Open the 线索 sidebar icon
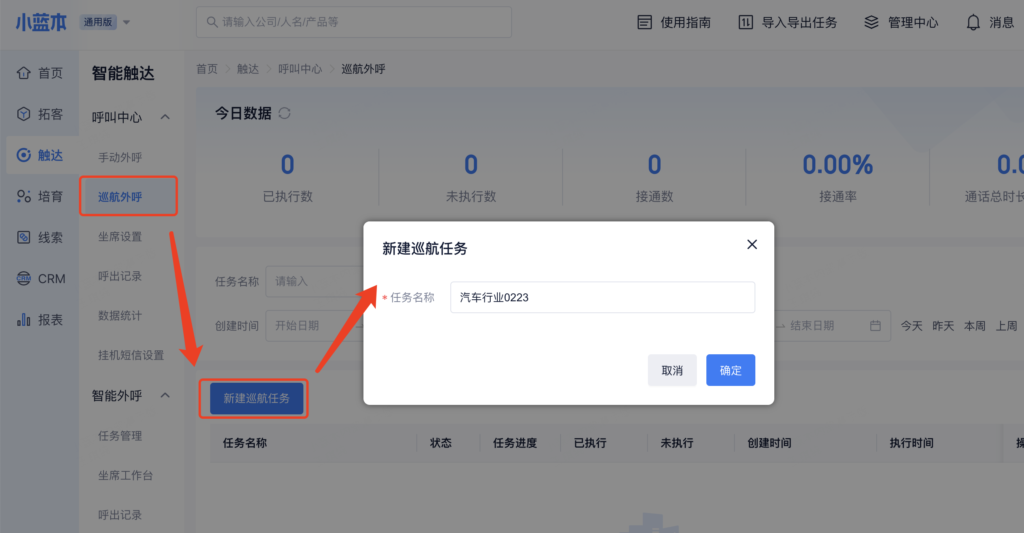This screenshot has width=1024, height=533. (x=24, y=237)
